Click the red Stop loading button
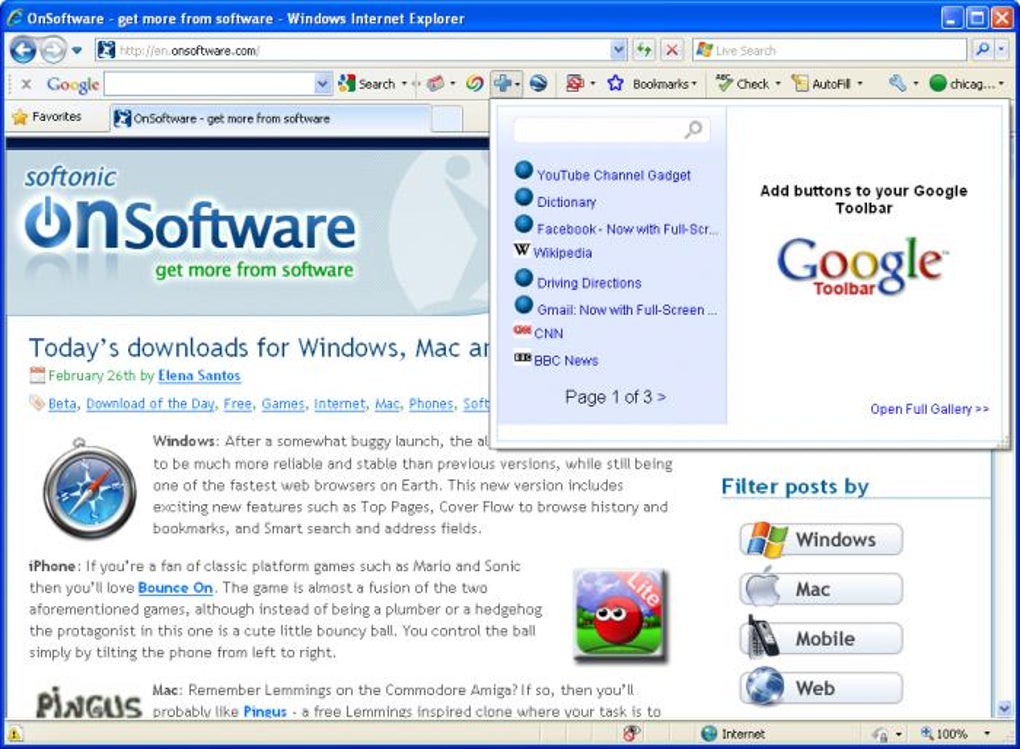 click(672, 50)
